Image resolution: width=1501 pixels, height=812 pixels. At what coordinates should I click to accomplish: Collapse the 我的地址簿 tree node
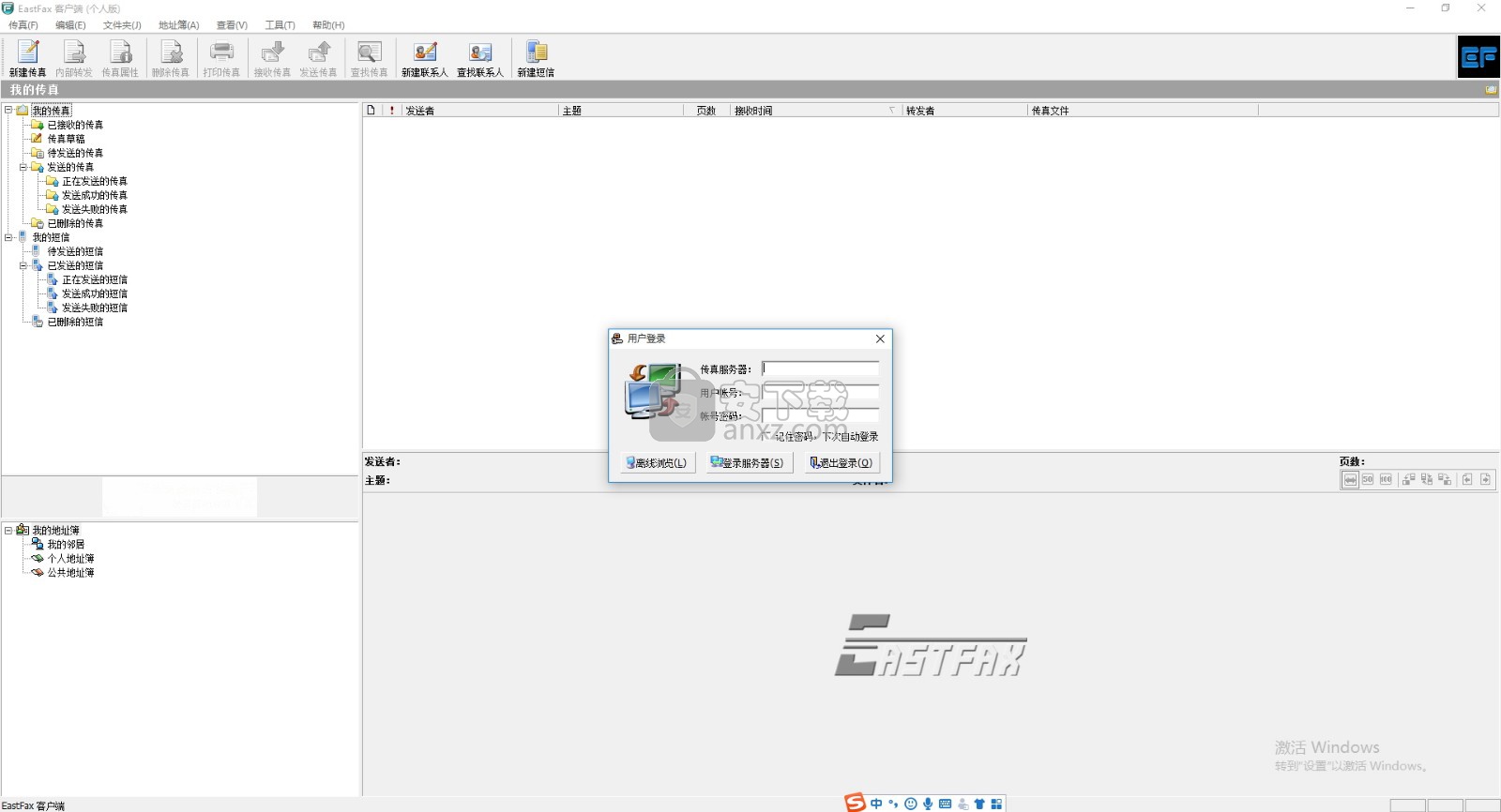[8, 530]
